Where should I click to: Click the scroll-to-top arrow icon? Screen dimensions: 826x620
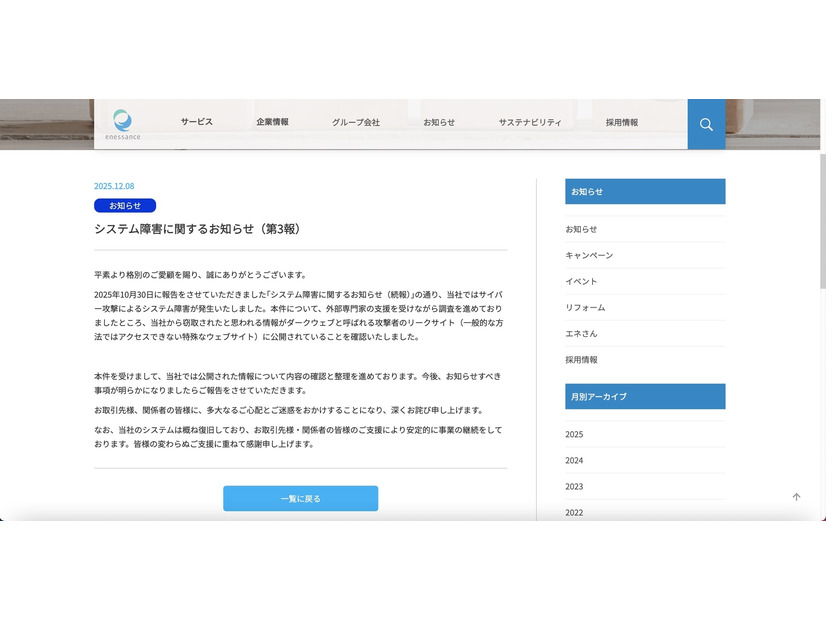(x=796, y=497)
